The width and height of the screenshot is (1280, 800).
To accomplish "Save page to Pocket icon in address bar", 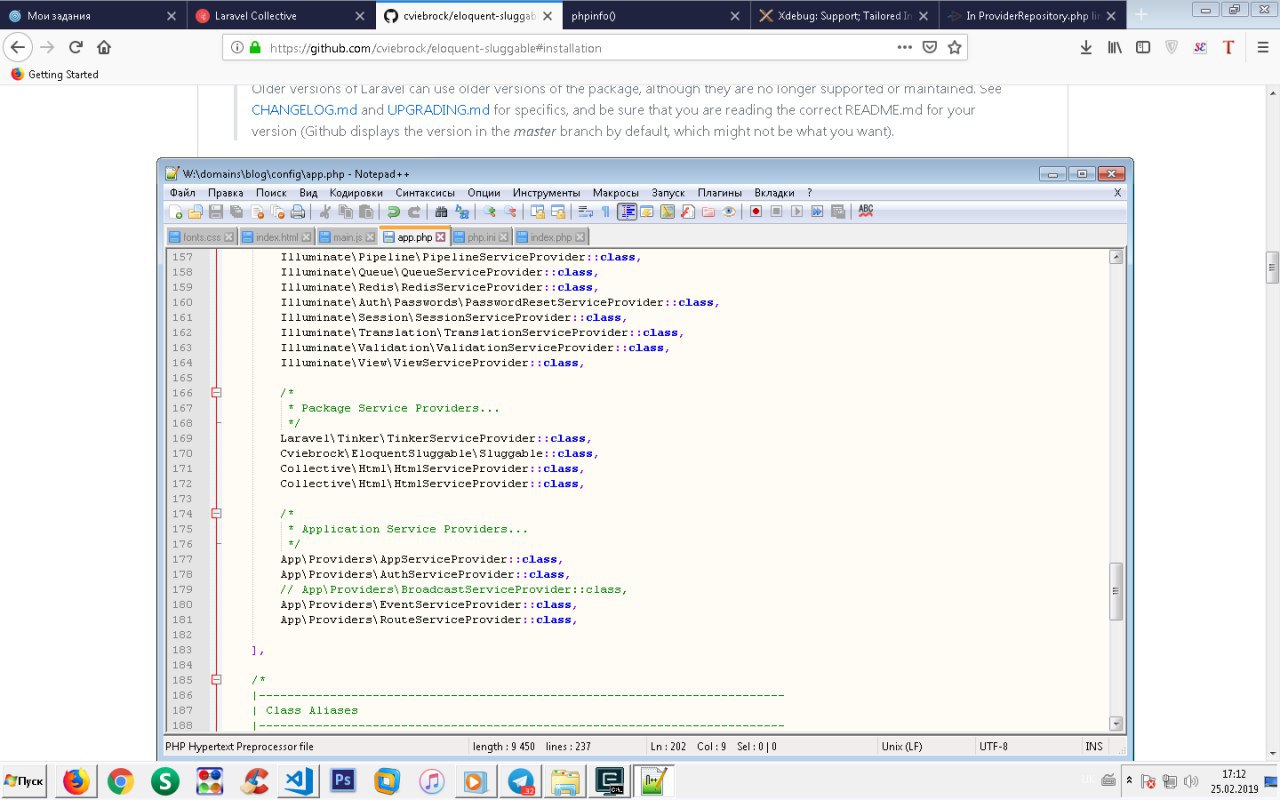I will pyautogui.click(x=930, y=47).
